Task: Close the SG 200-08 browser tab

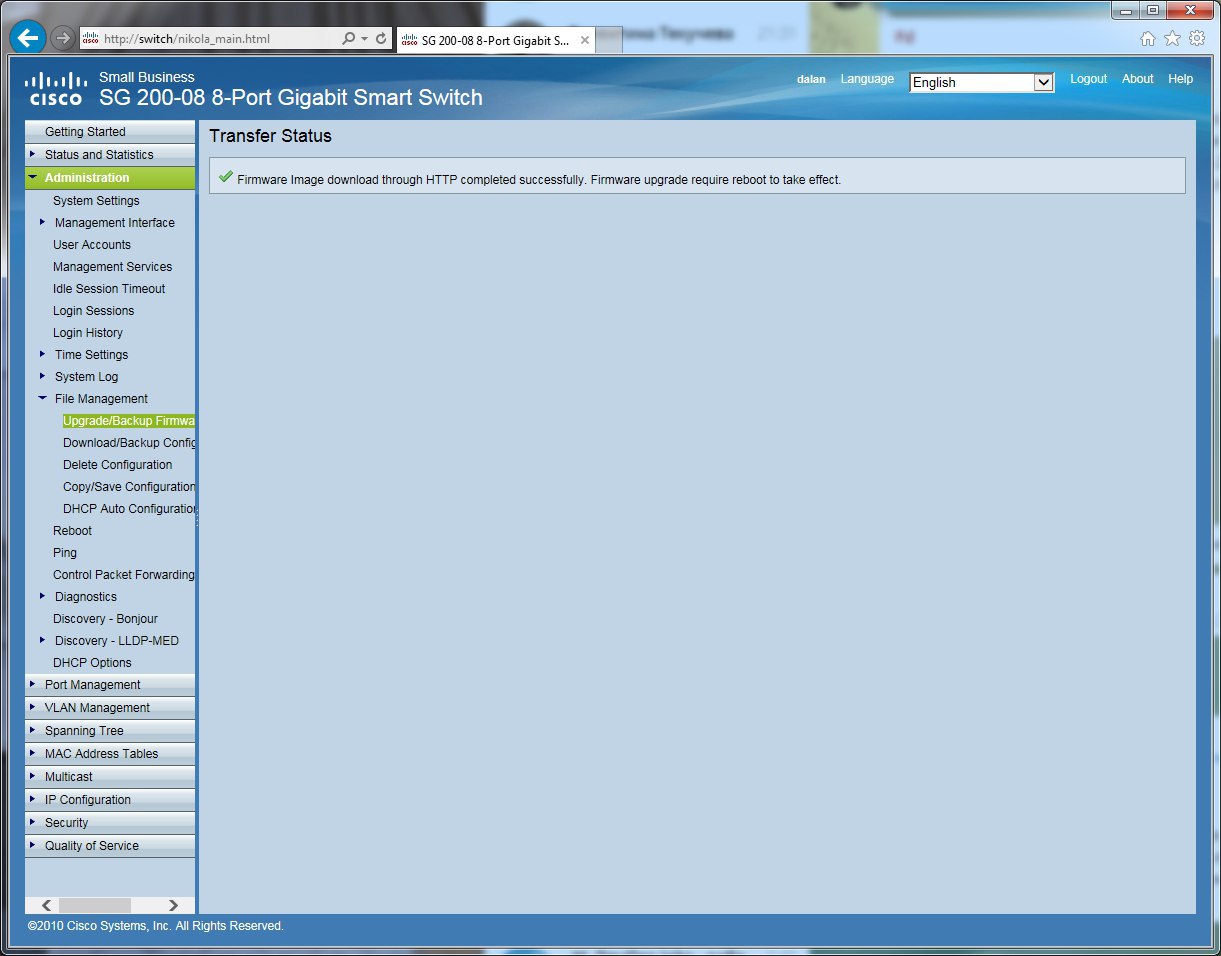Action: 585,40
